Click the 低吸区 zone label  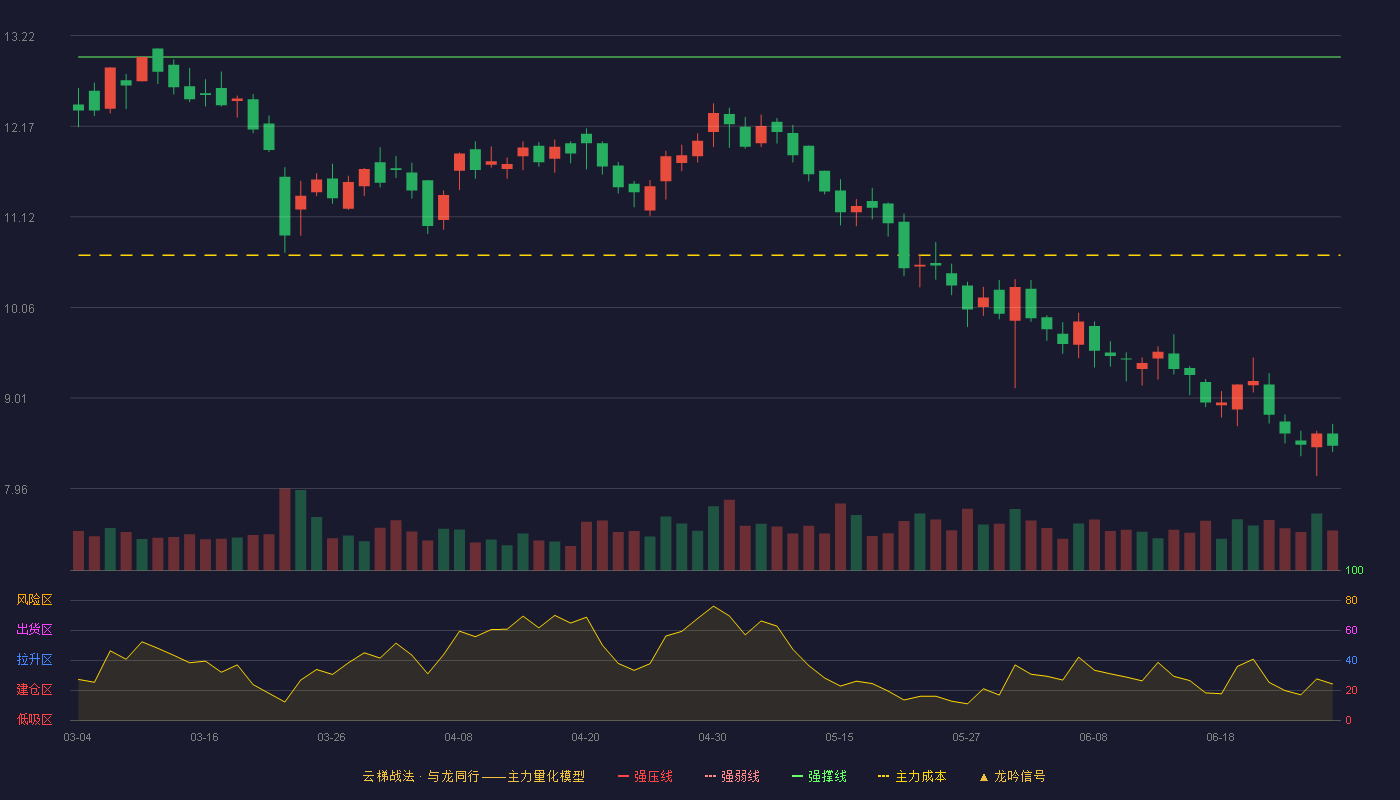click(x=34, y=719)
